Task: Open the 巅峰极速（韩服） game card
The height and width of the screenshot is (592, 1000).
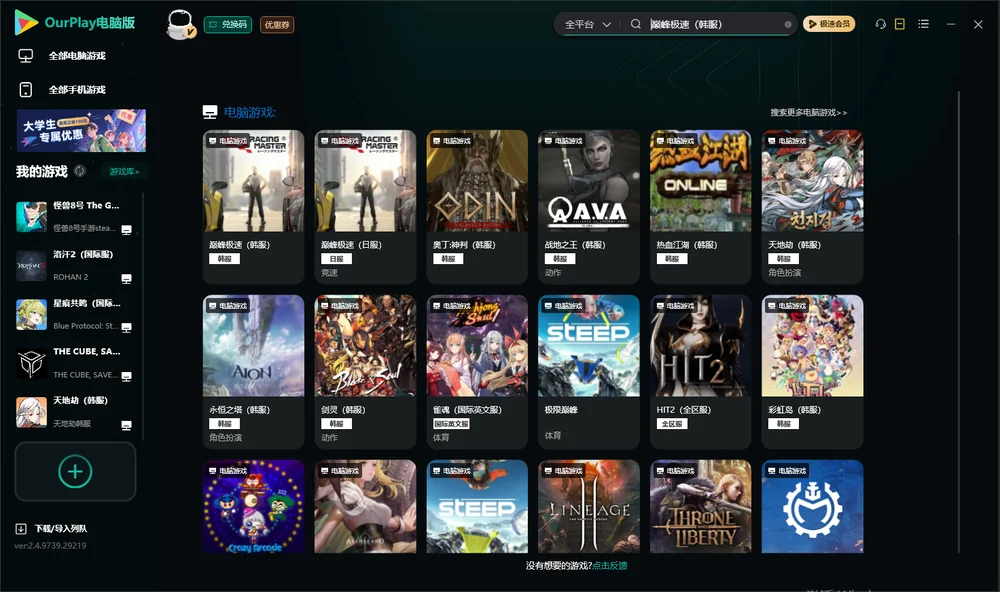Action: tap(253, 206)
